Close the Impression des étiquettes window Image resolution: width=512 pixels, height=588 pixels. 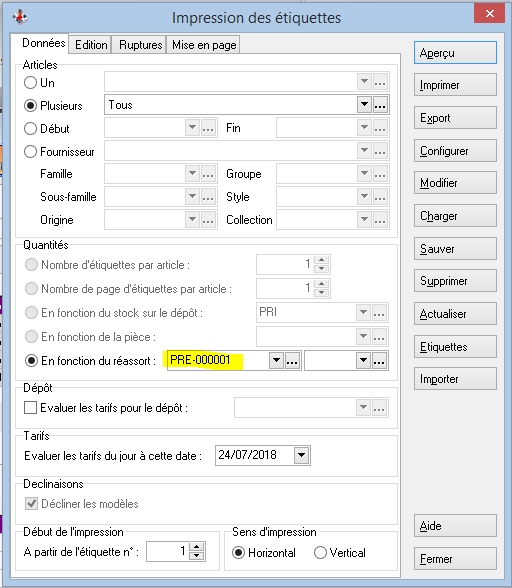point(489,14)
